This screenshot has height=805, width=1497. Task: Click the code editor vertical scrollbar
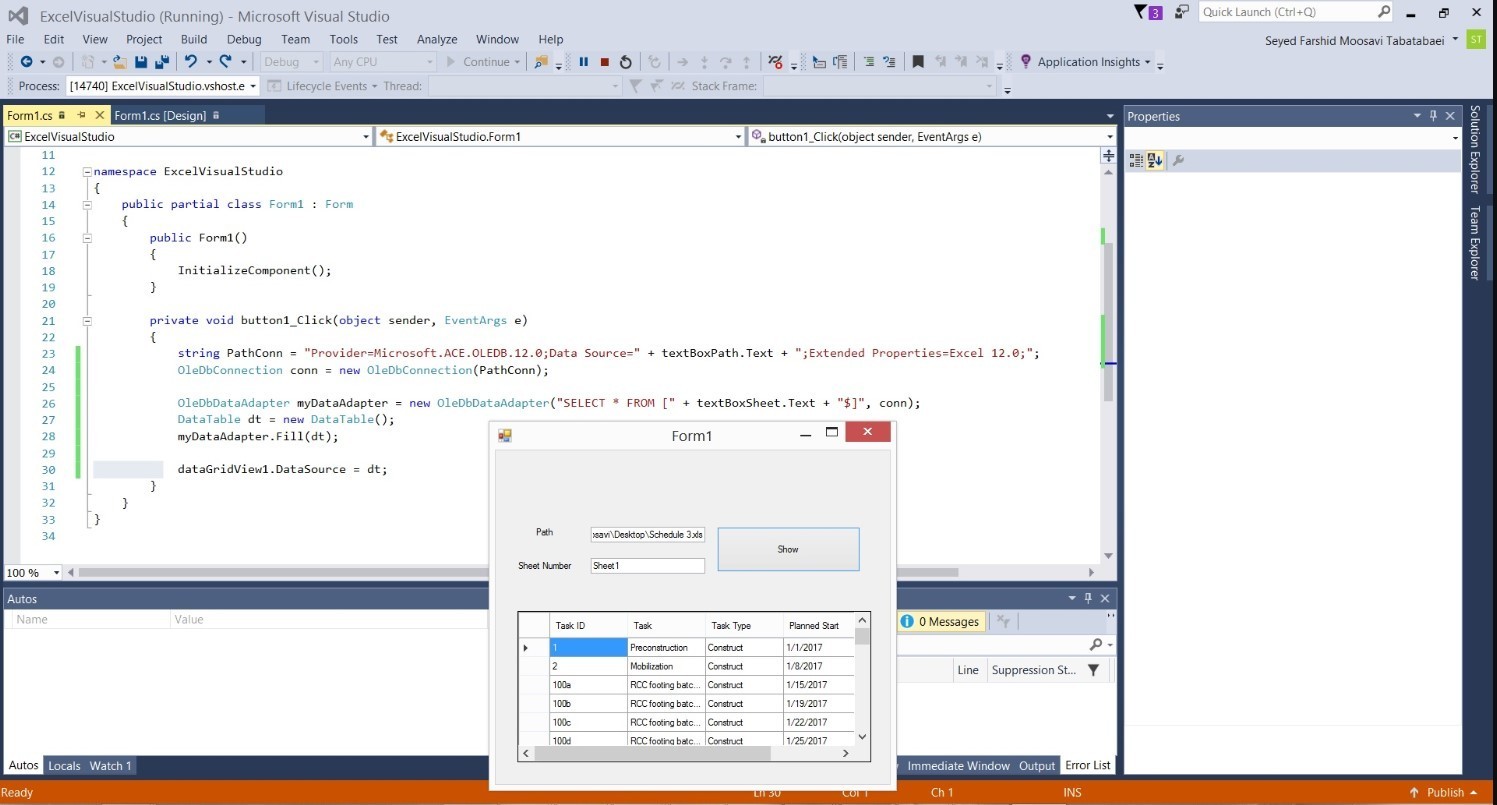1108,322
